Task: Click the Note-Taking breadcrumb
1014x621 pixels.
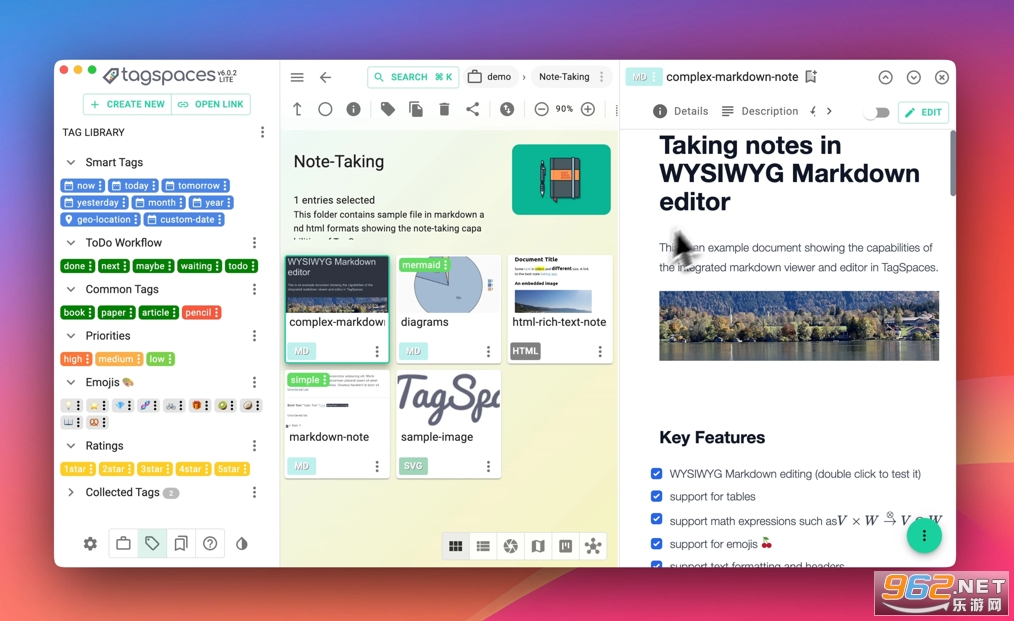Action: point(564,76)
